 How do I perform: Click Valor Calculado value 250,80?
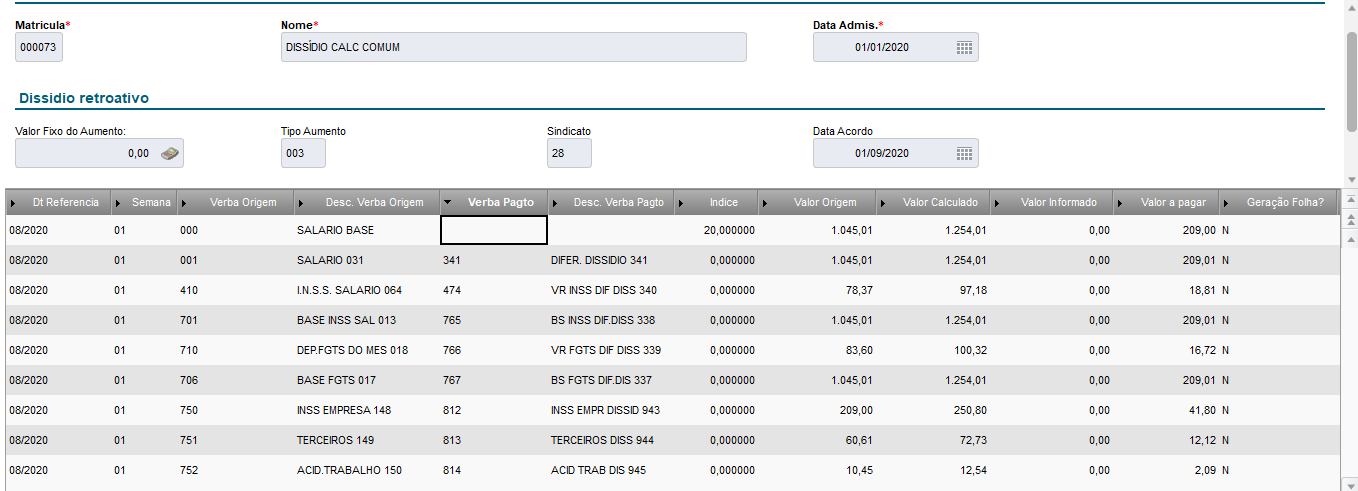coord(968,410)
